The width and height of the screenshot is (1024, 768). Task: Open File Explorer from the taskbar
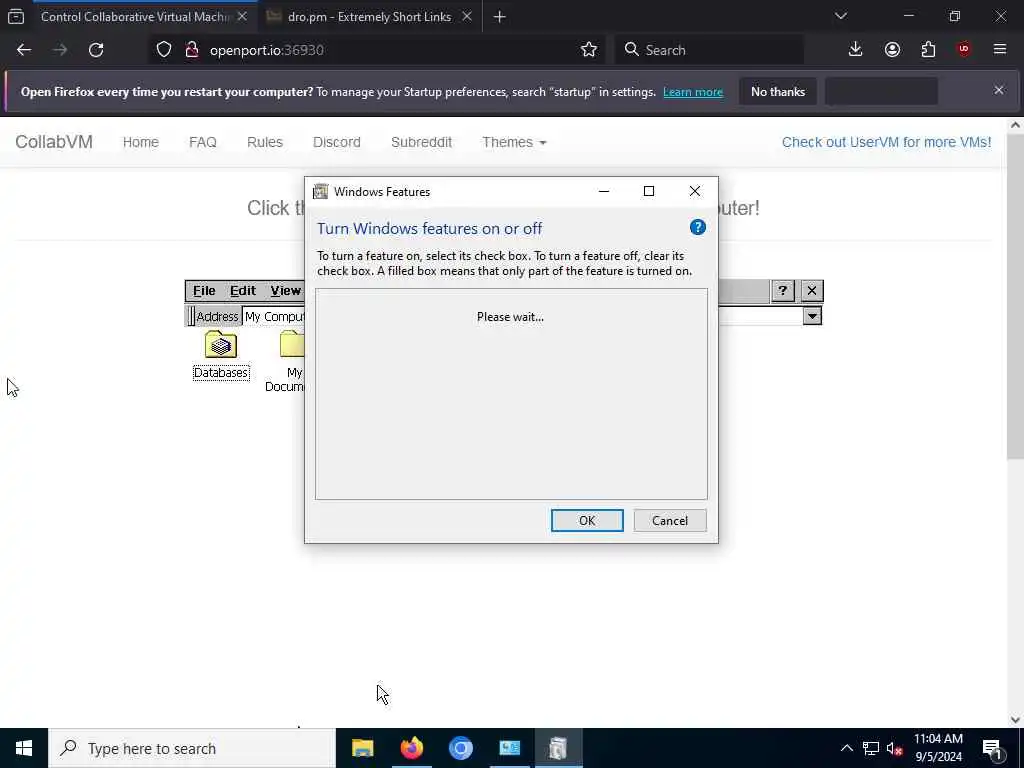pos(362,748)
